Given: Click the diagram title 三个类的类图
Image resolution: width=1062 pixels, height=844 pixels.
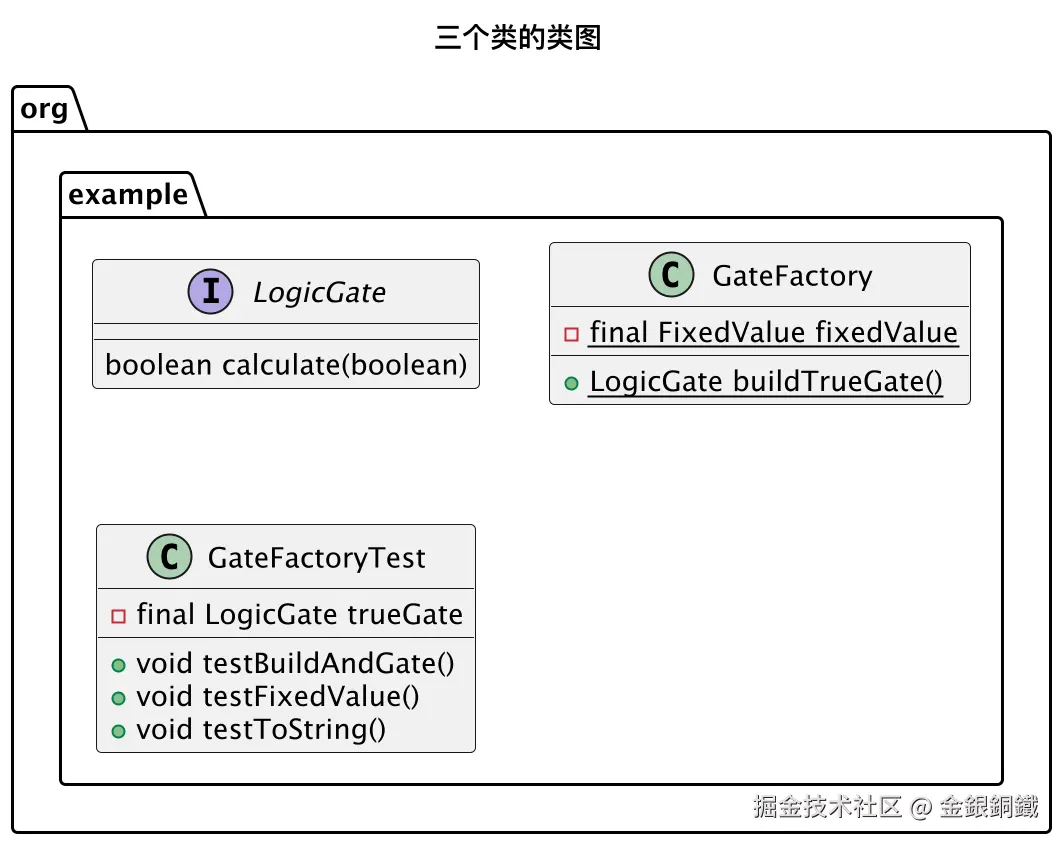Looking at the screenshot, I should click(518, 37).
